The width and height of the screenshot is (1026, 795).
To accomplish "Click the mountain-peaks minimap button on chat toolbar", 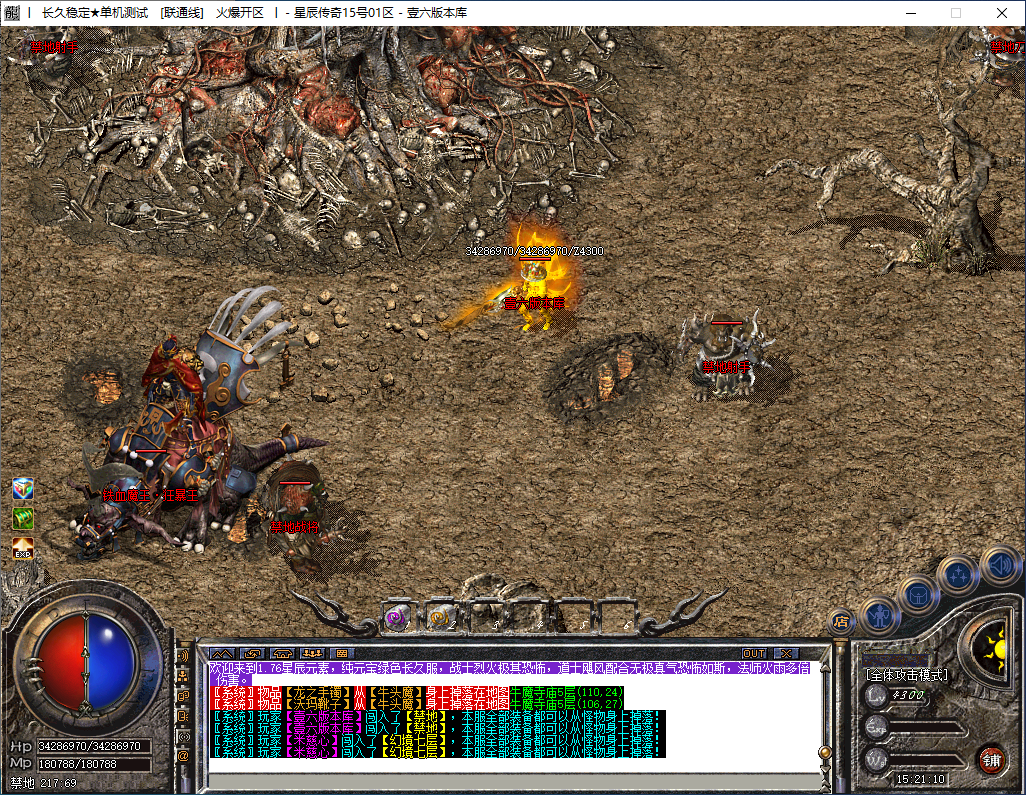I will (222, 653).
